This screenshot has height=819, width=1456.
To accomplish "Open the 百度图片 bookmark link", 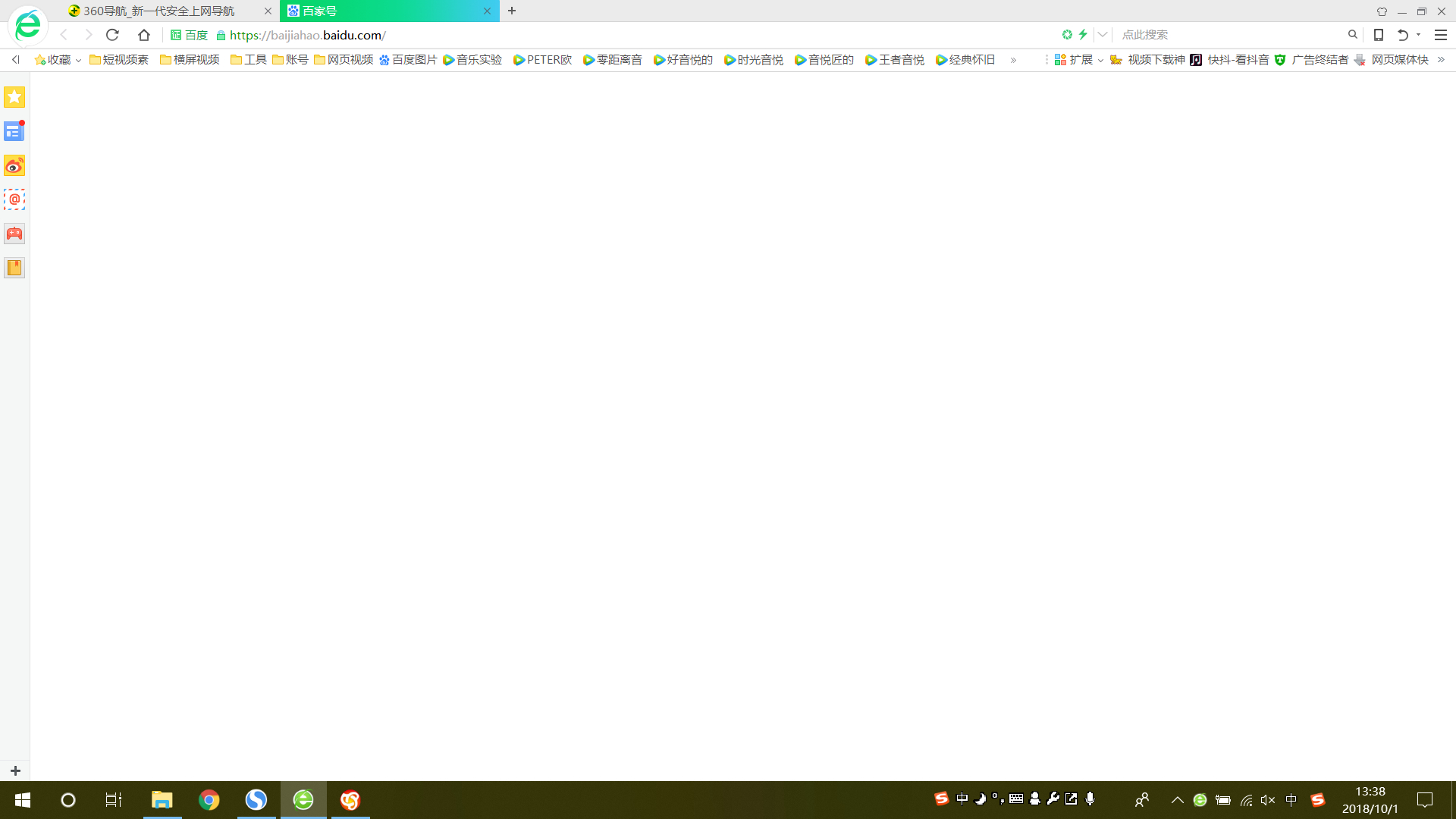I will point(408,60).
